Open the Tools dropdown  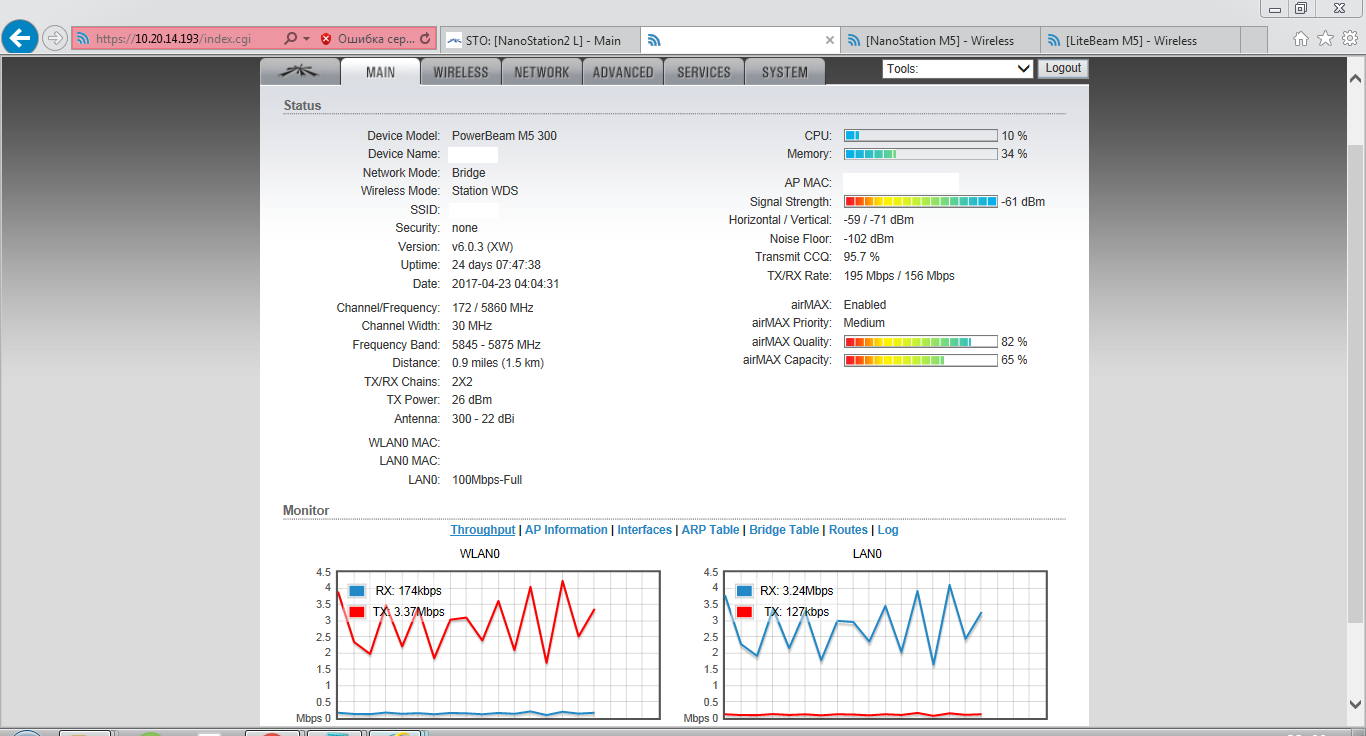tap(957, 69)
